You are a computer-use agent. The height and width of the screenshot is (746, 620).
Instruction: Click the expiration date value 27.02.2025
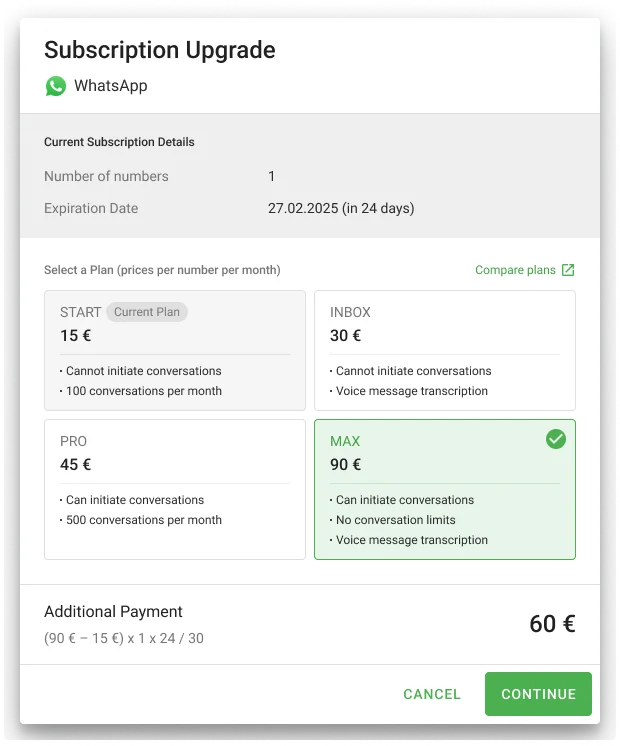[341, 209]
